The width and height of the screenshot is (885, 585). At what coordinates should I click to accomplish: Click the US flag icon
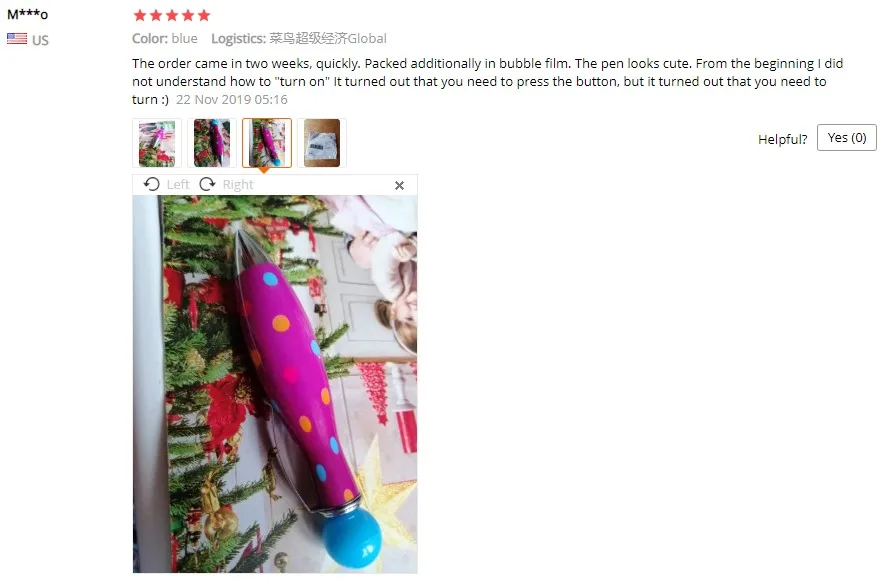click(17, 39)
